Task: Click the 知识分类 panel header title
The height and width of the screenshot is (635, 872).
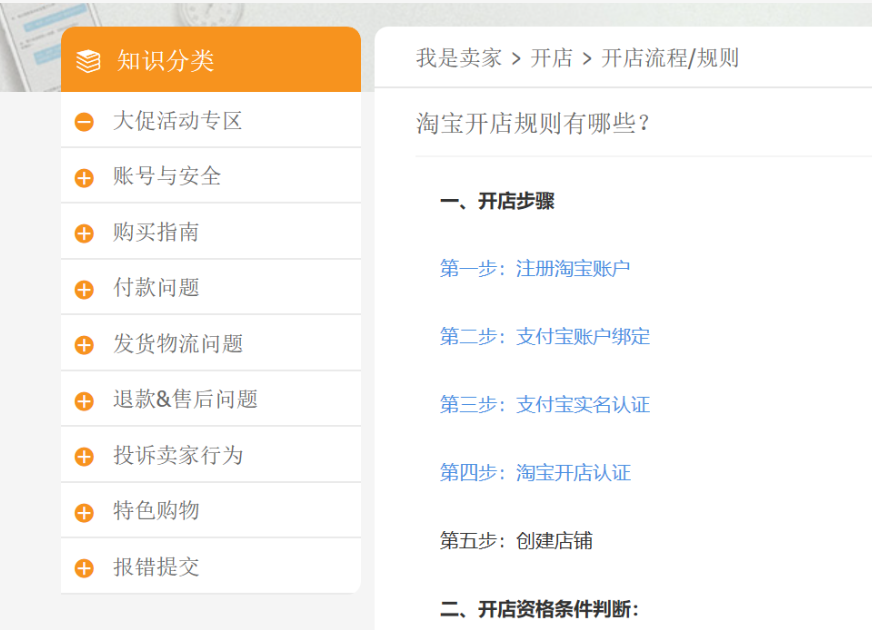Action: tap(165, 61)
